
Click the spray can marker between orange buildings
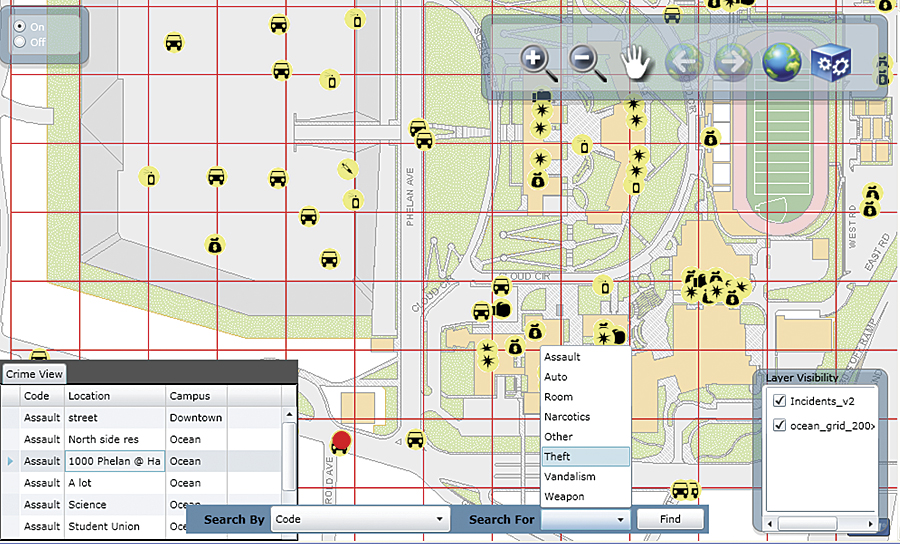(x=583, y=146)
